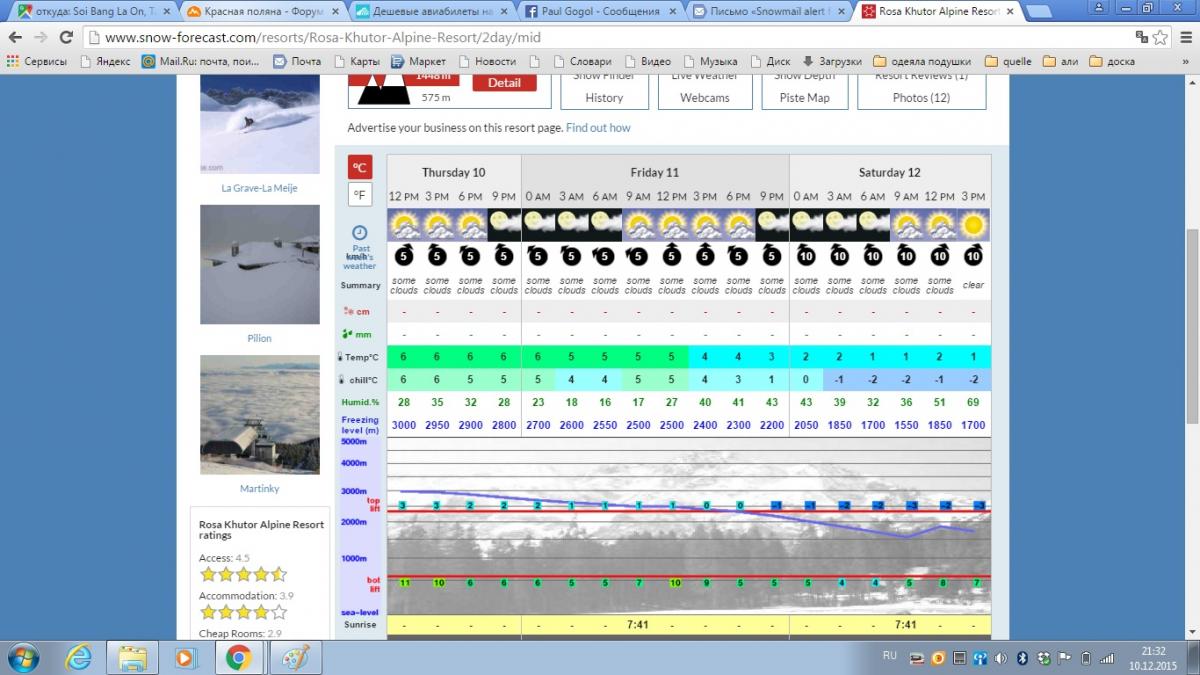Expand the доска bookmark folder
The width and height of the screenshot is (1200, 675).
coord(1111,61)
